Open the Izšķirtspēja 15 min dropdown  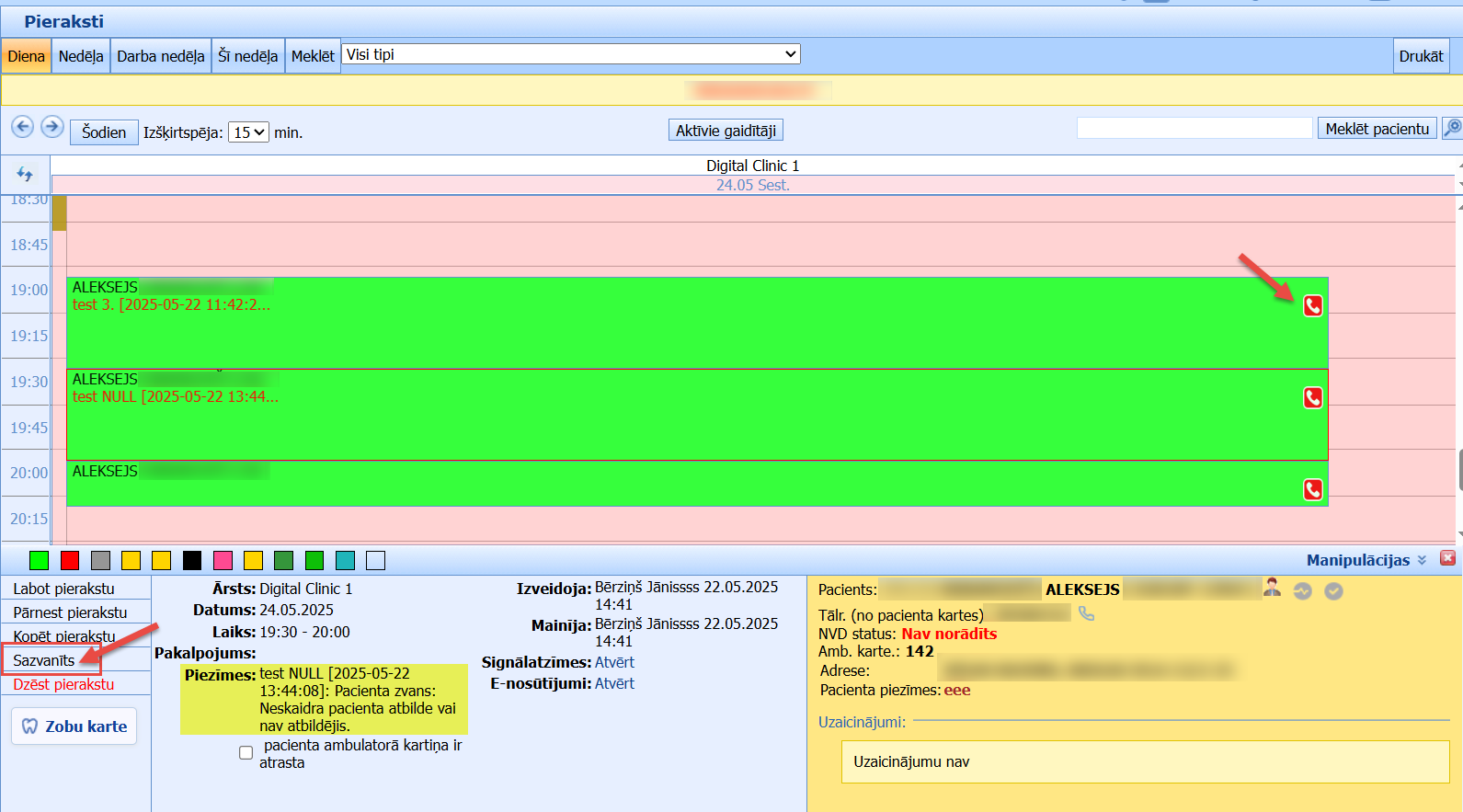click(248, 132)
